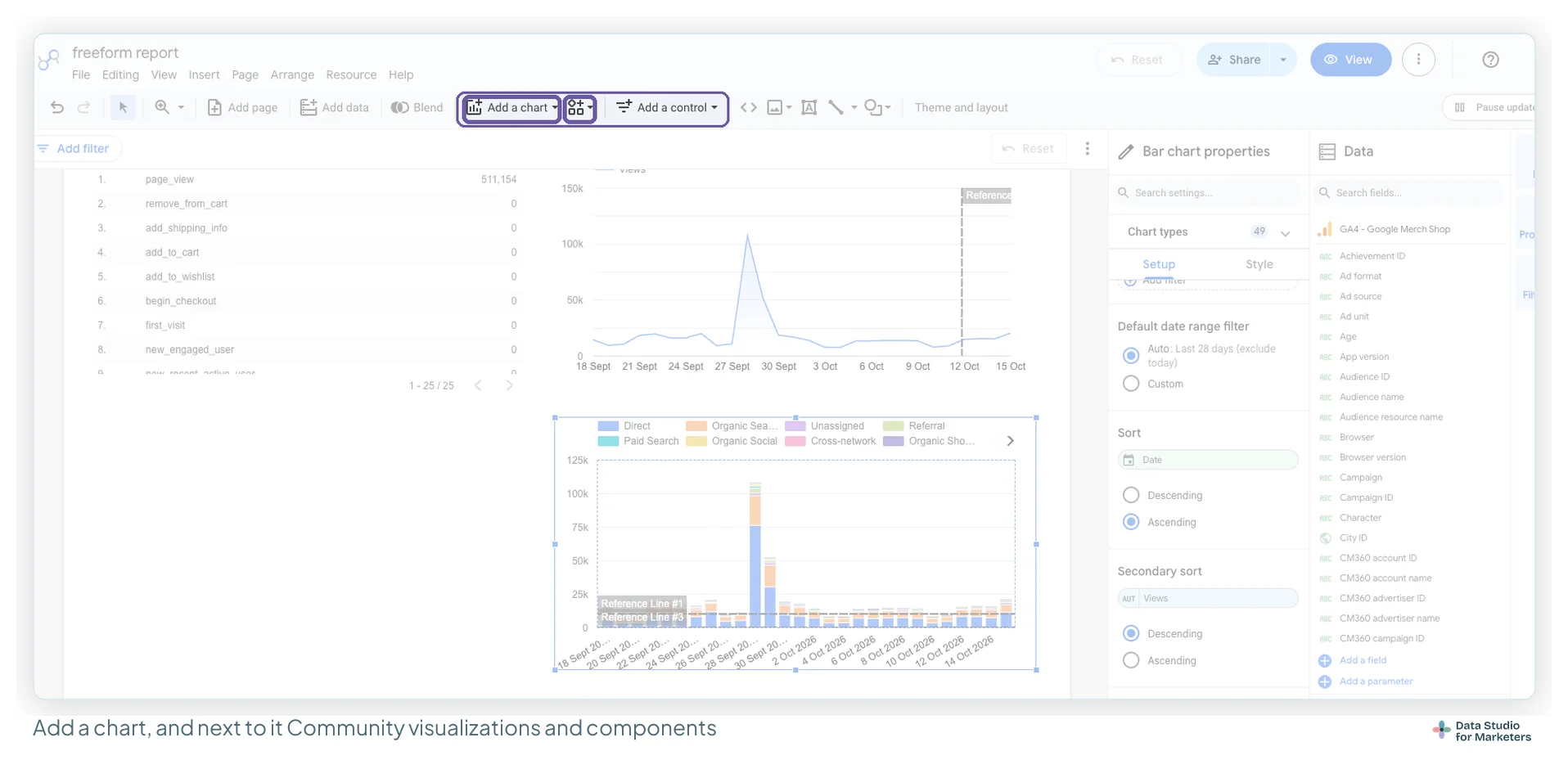Click Add a parameter link
Viewport: 1568px width, 760px height.
click(1376, 681)
